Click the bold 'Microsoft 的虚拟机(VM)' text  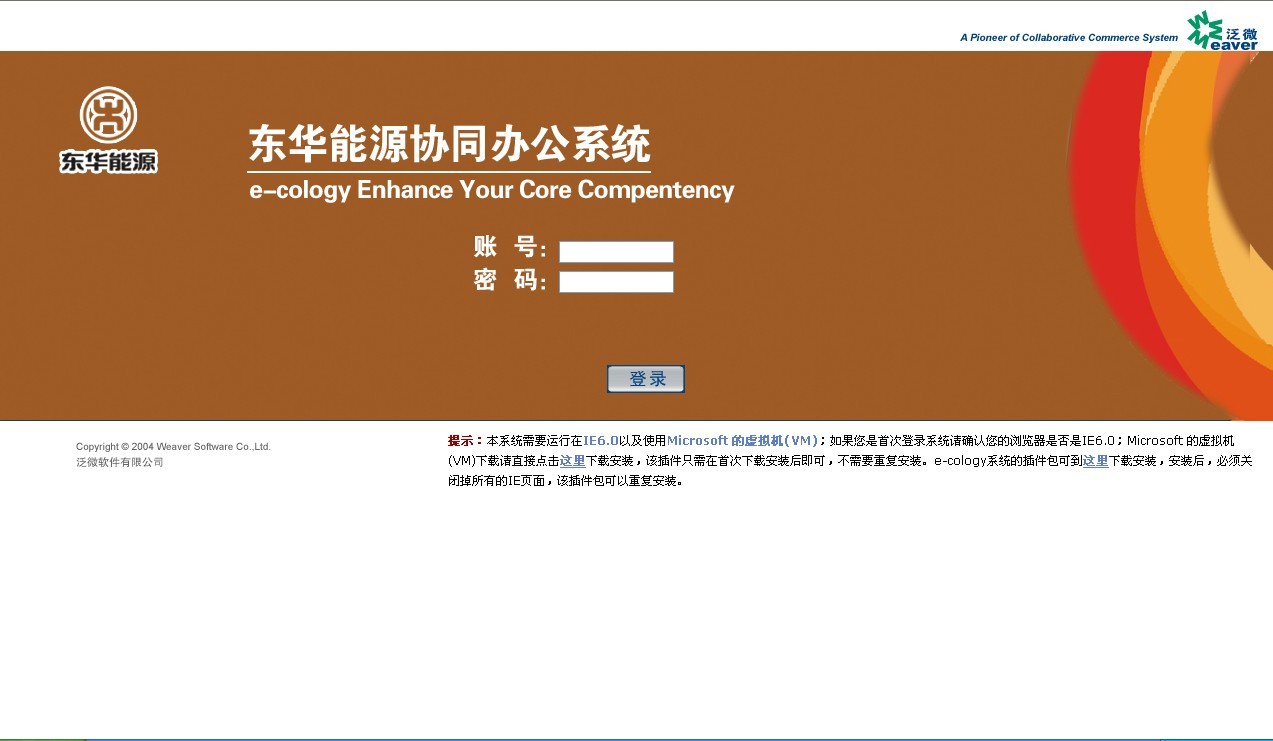742,441
